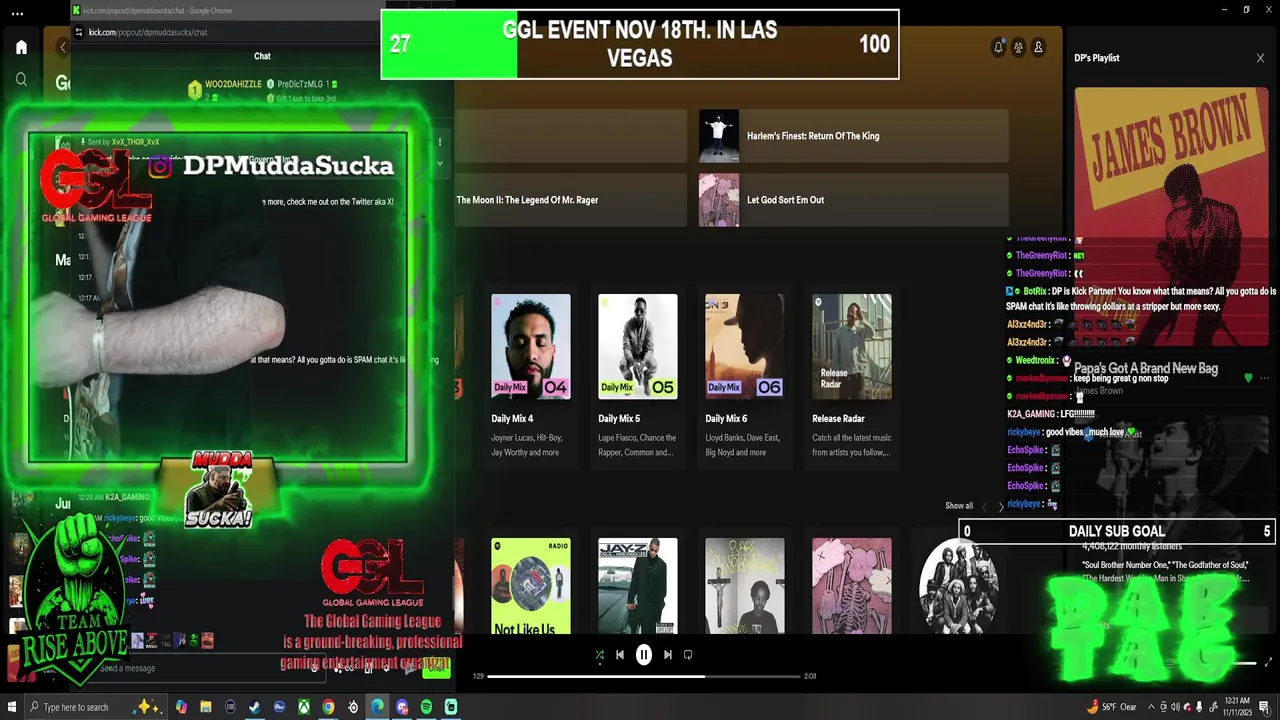Viewport: 1280px width, 720px height.
Task: Open the pinned message options menu
Action: point(440,143)
